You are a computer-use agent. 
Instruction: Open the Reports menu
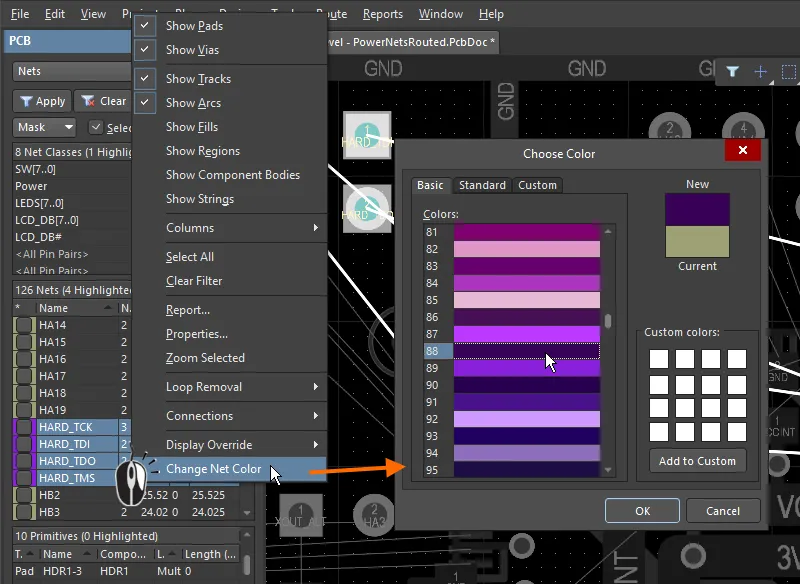click(383, 14)
